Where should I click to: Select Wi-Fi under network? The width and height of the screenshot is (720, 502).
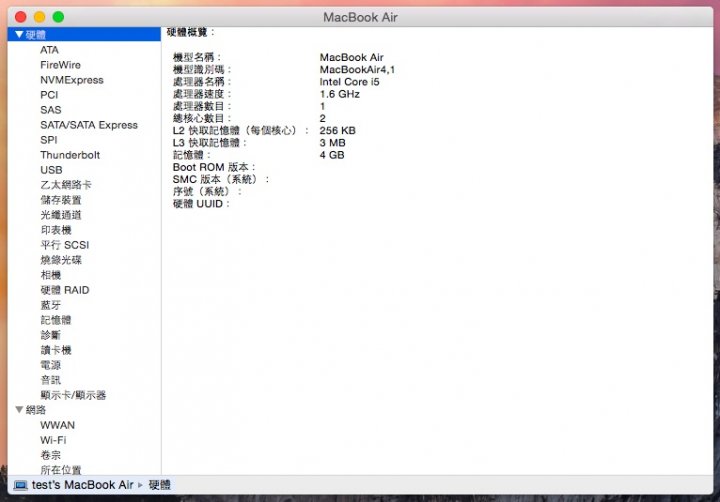click(53, 440)
